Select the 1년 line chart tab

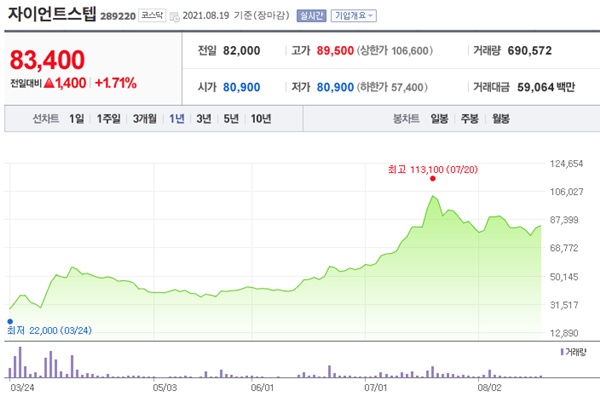coord(177,119)
